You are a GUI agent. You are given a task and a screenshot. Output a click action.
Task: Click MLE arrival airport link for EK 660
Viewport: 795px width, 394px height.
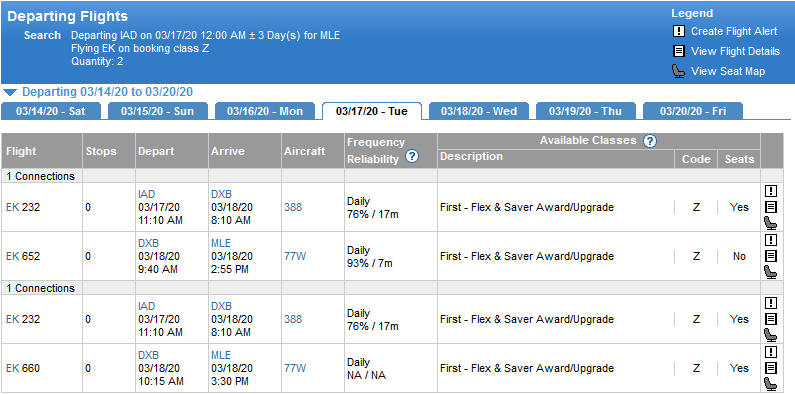pos(221,355)
